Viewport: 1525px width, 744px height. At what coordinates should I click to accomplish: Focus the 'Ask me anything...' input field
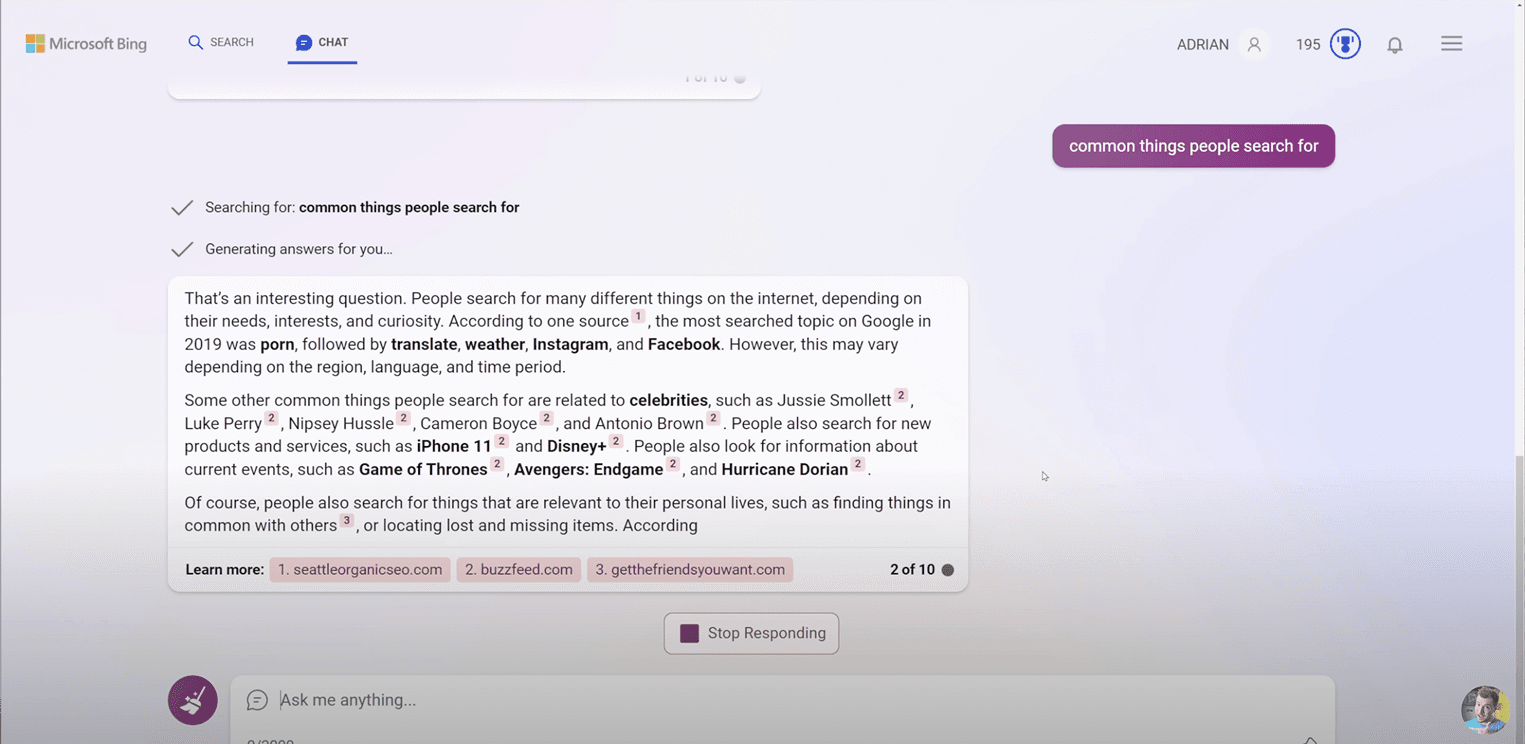[x=780, y=700]
